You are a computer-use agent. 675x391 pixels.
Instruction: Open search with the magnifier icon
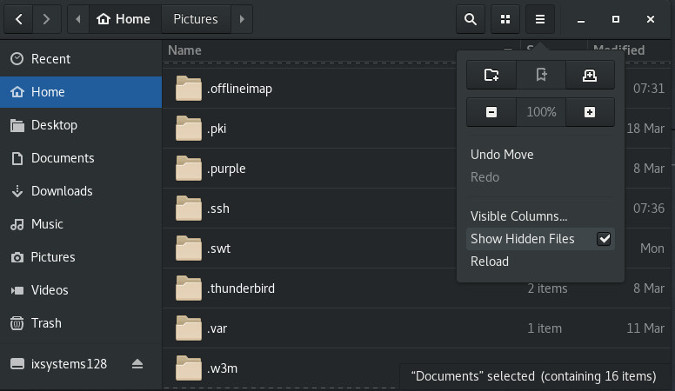tap(471, 19)
